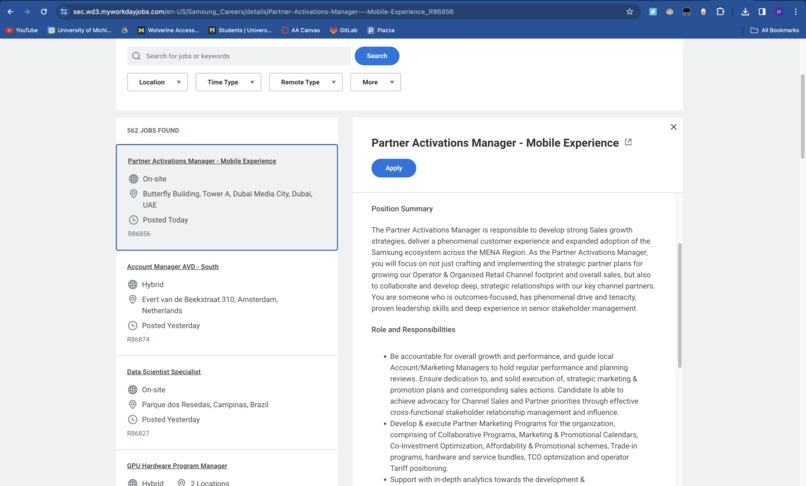Open the AA Canvas bookmark
Viewport: 806px width, 486px height.
(x=301, y=30)
